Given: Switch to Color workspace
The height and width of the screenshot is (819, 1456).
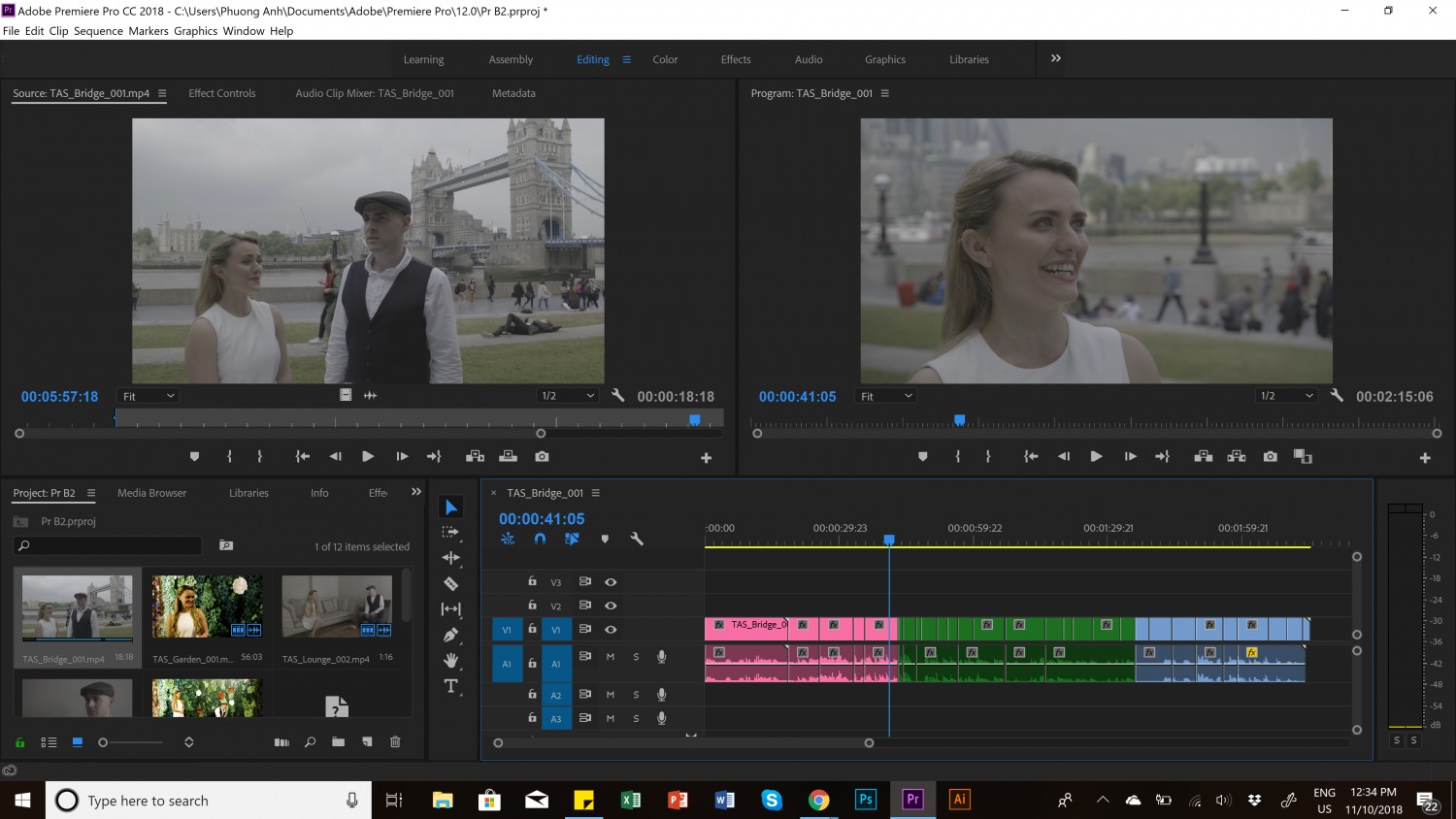Looking at the screenshot, I should pyautogui.click(x=665, y=59).
